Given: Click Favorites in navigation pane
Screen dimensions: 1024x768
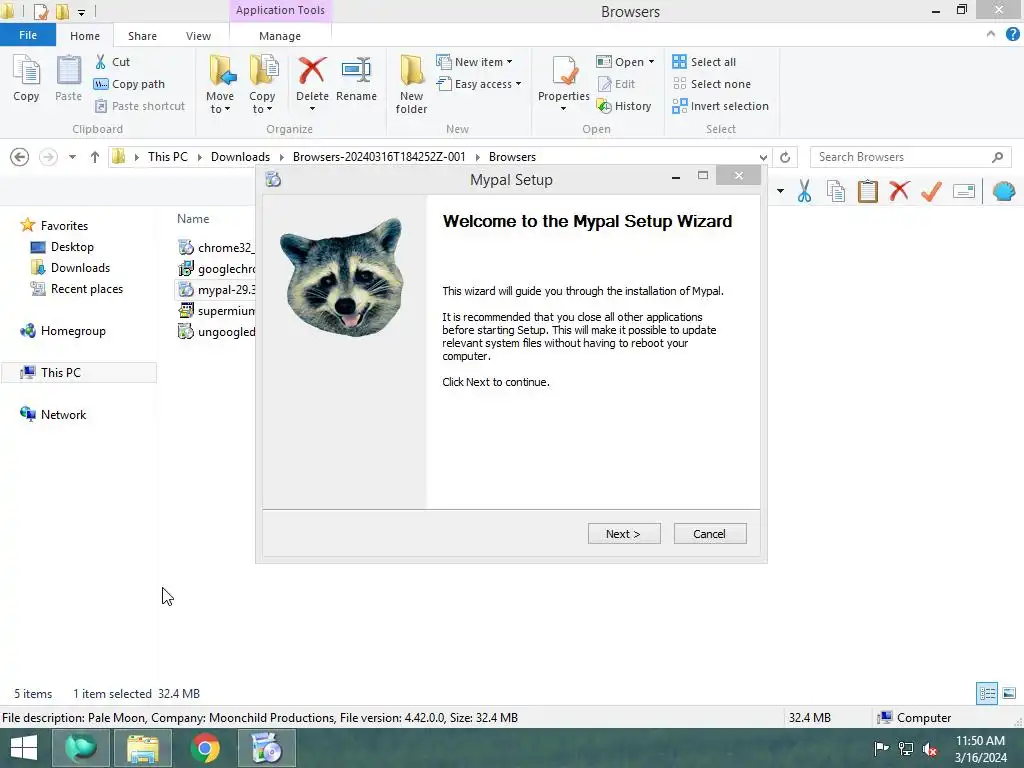Looking at the screenshot, I should tap(54, 225).
